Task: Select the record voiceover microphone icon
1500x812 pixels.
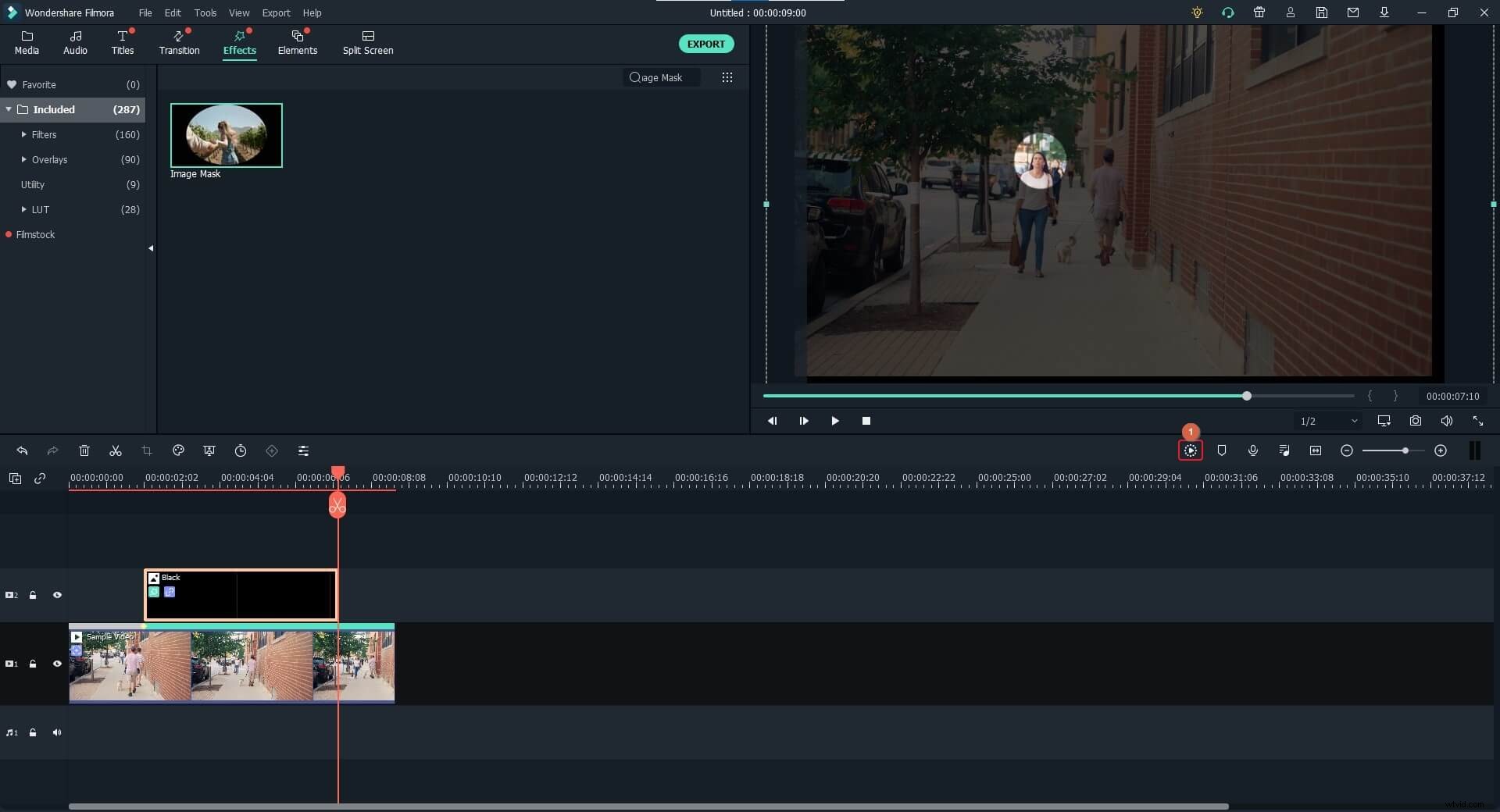Action: coord(1253,451)
